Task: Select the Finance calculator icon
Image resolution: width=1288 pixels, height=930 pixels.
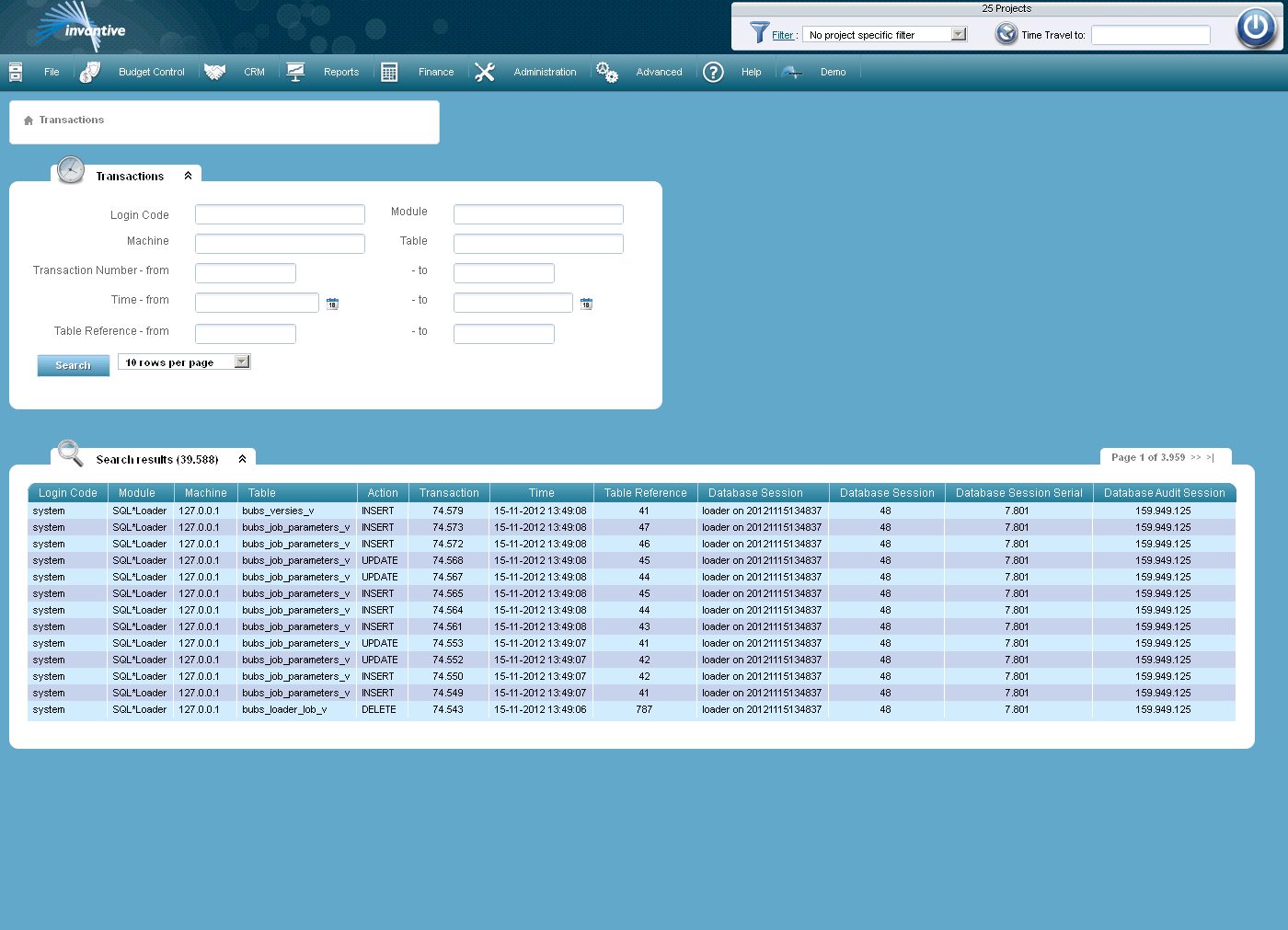Action: [x=389, y=71]
